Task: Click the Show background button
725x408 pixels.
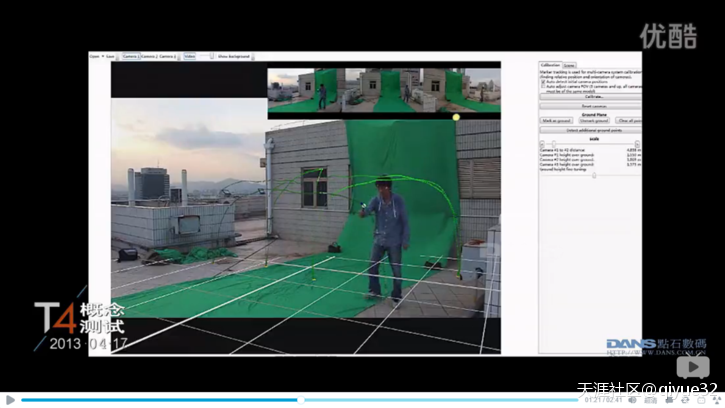Action: tap(234, 57)
